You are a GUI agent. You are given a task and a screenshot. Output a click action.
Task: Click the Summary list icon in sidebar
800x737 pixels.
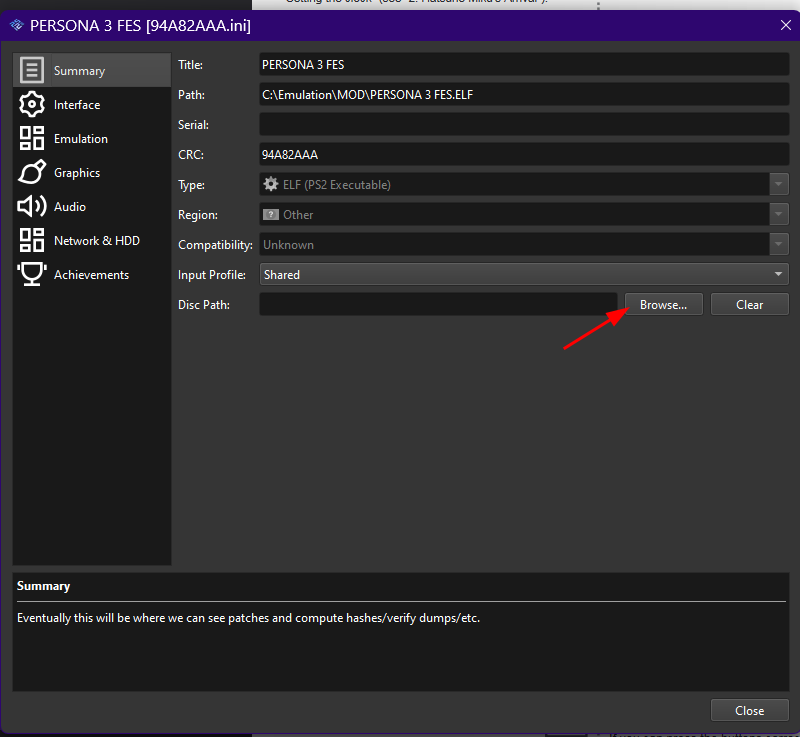[x=32, y=70]
